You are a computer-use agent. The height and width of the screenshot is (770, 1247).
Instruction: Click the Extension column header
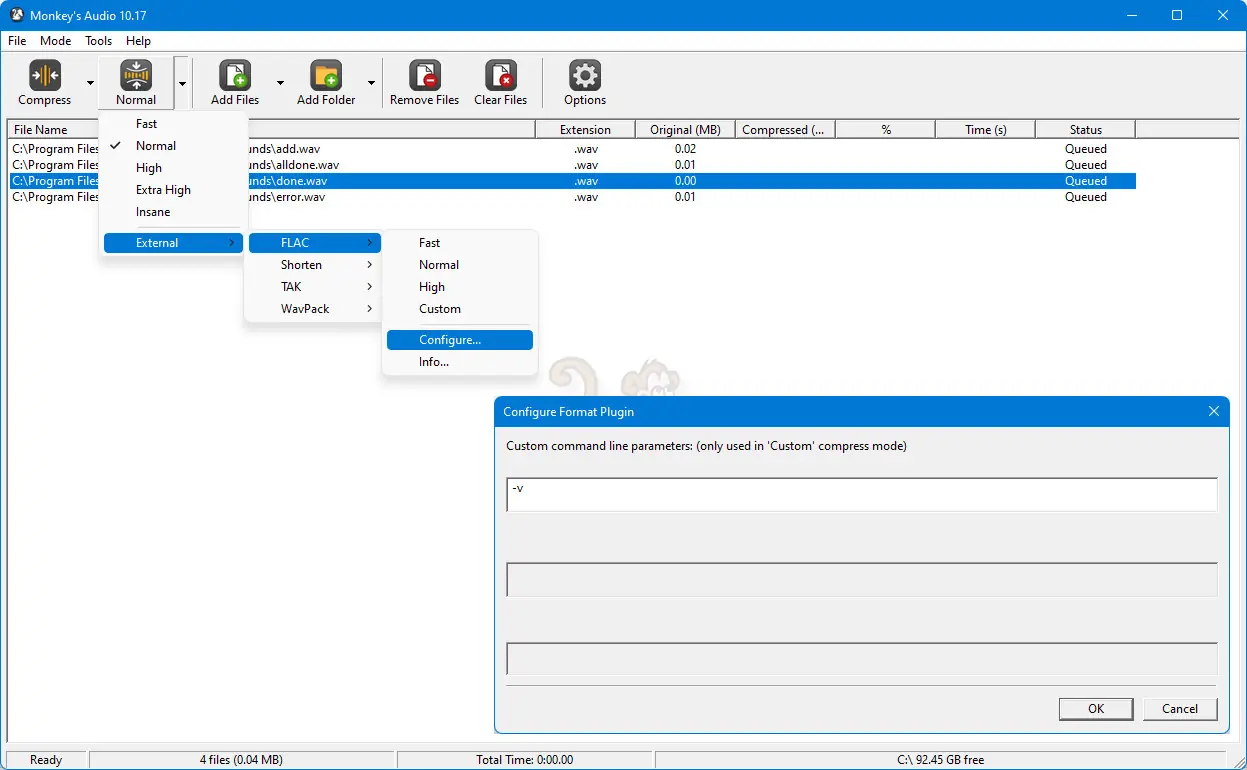pos(585,129)
